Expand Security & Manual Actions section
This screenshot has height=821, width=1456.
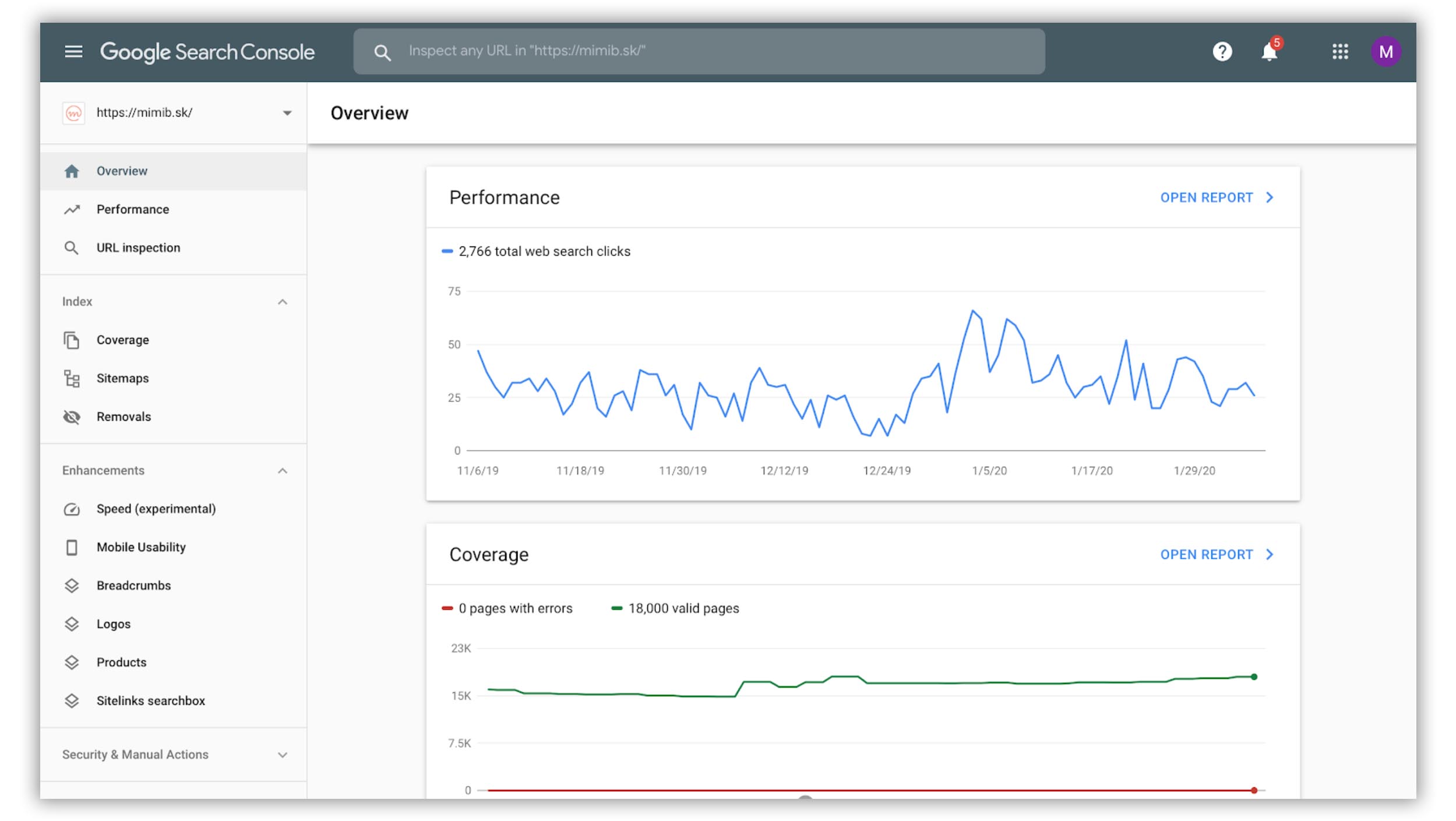[x=283, y=755]
